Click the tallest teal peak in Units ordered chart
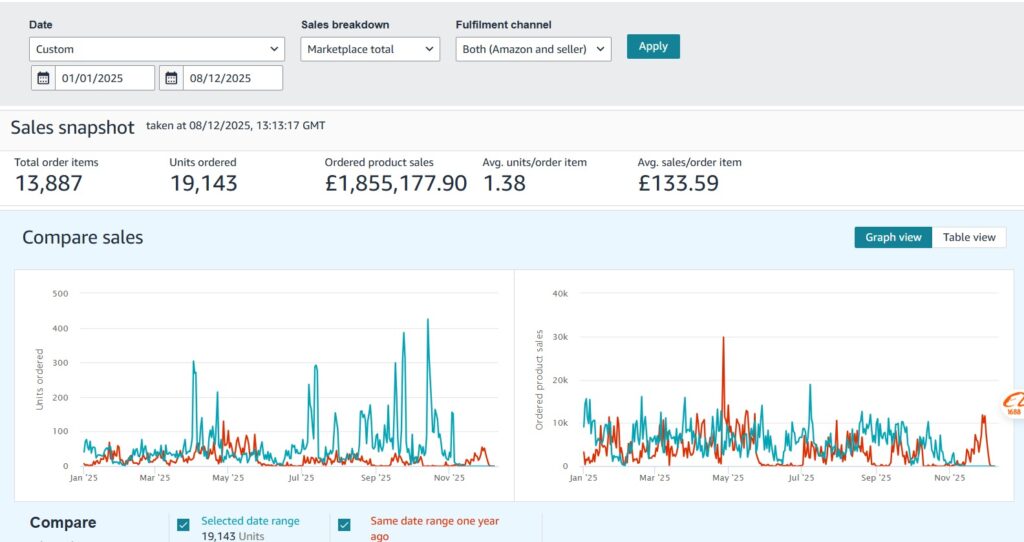The width and height of the screenshot is (1024, 542). coord(428,321)
